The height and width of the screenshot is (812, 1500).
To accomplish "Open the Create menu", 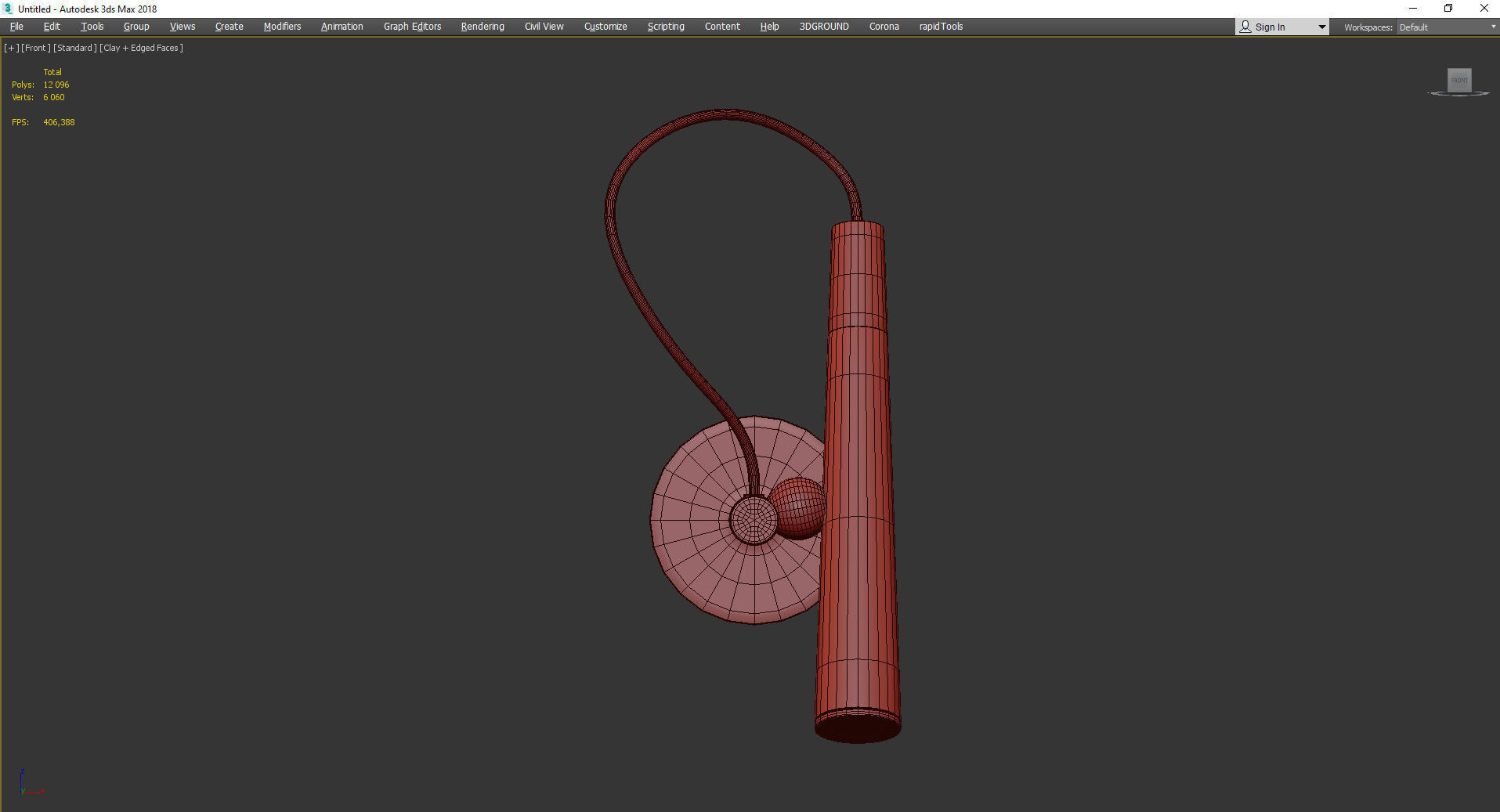I will [x=230, y=27].
